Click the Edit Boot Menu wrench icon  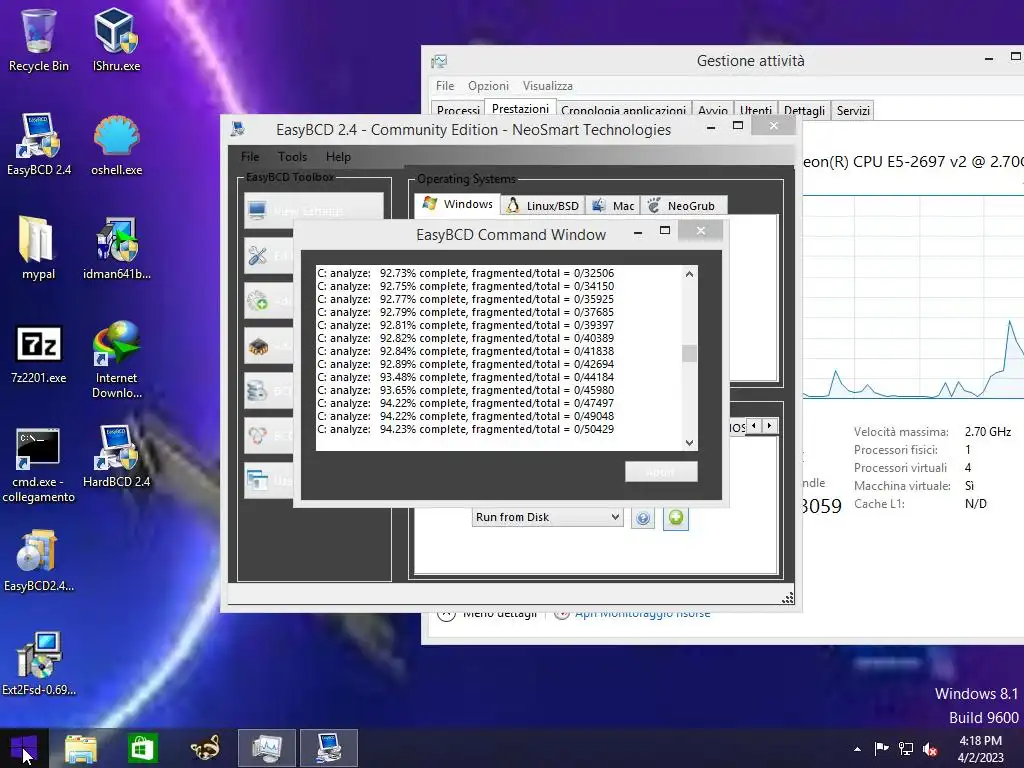(x=257, y=255)
